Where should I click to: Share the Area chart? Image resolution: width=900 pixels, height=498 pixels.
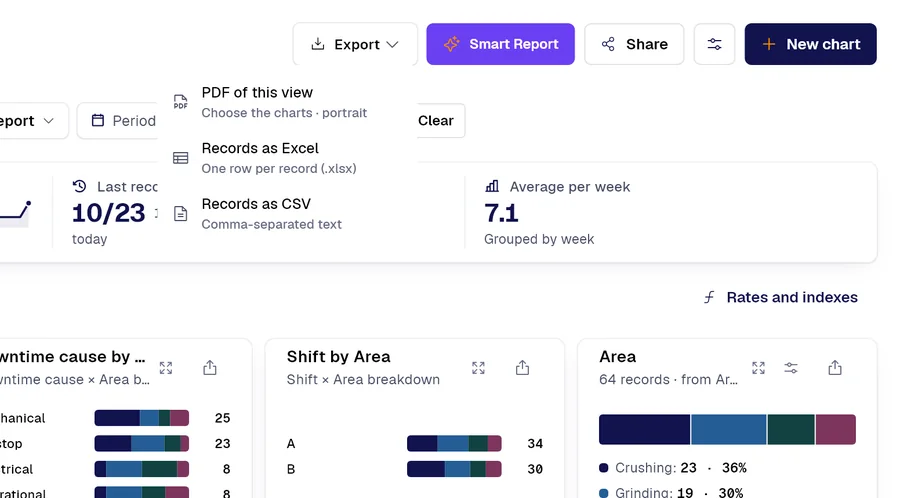[835, 368]
